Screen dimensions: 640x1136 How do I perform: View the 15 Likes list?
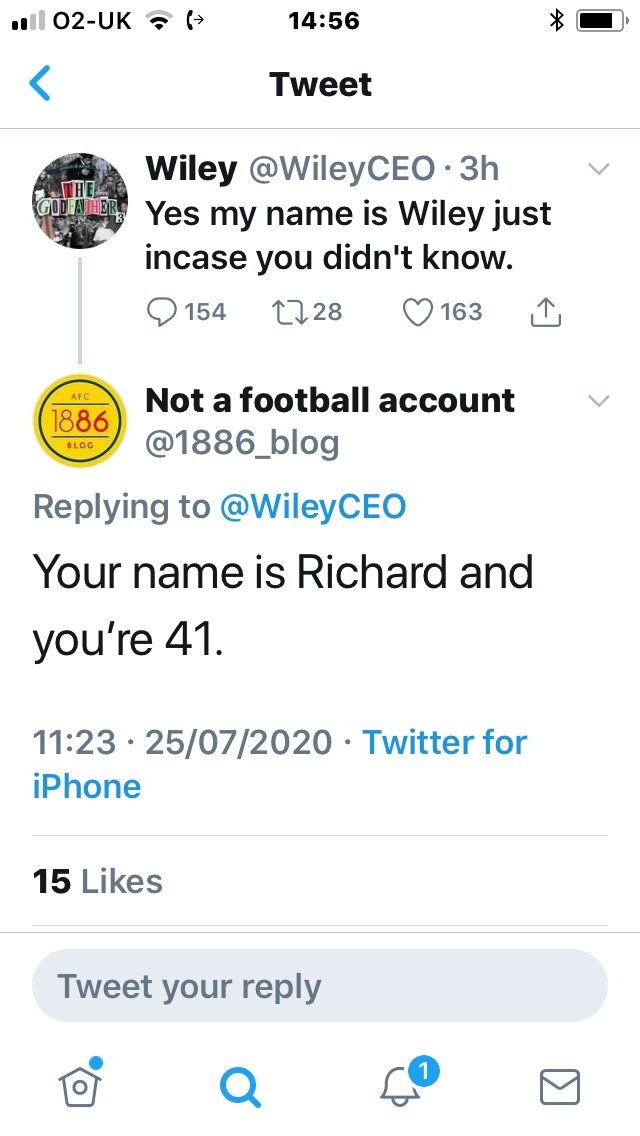pyautogui.click(x=98, y=881)
